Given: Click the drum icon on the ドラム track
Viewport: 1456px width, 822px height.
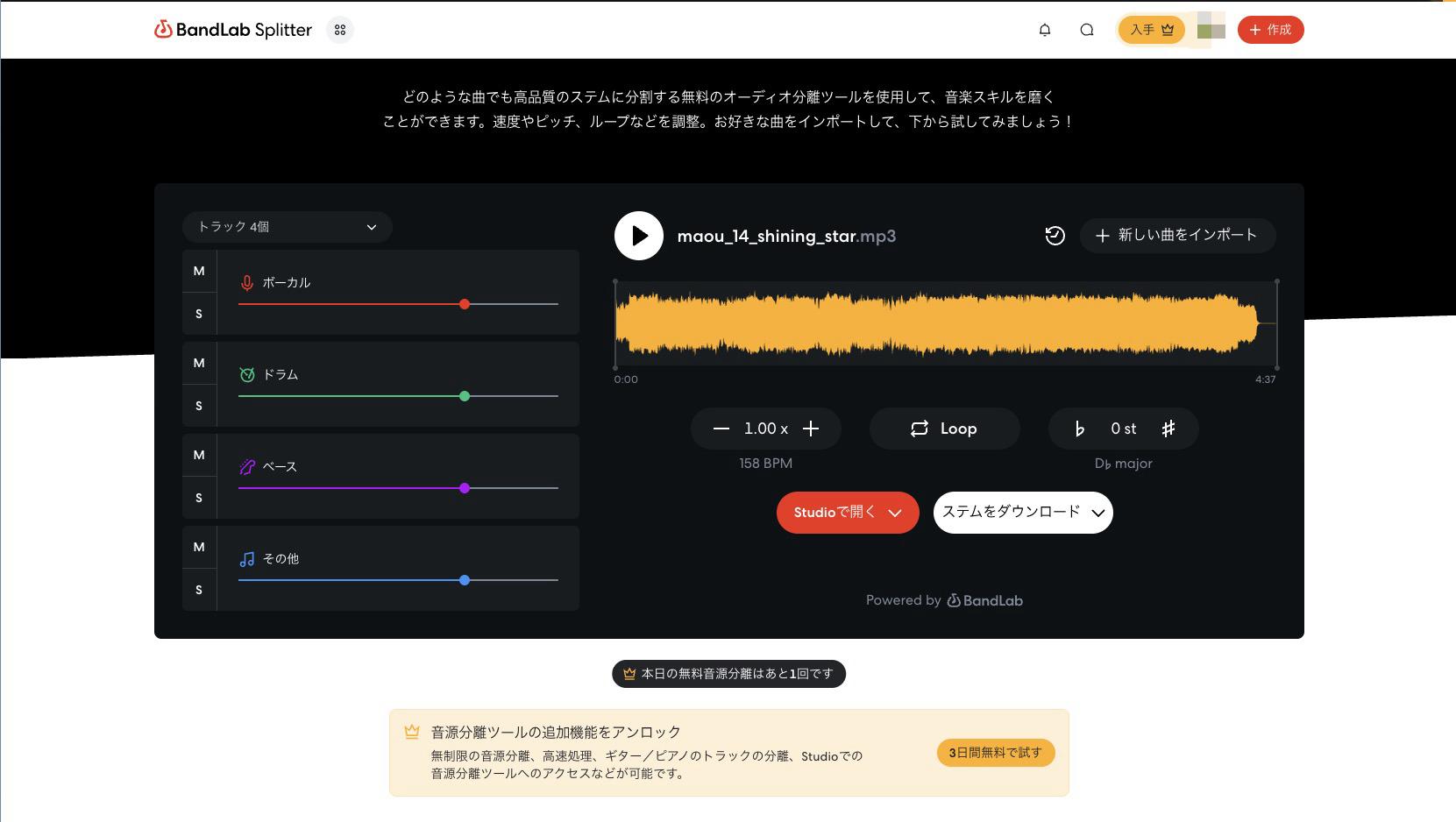Looking at the screenshot, I should point(246,374).
